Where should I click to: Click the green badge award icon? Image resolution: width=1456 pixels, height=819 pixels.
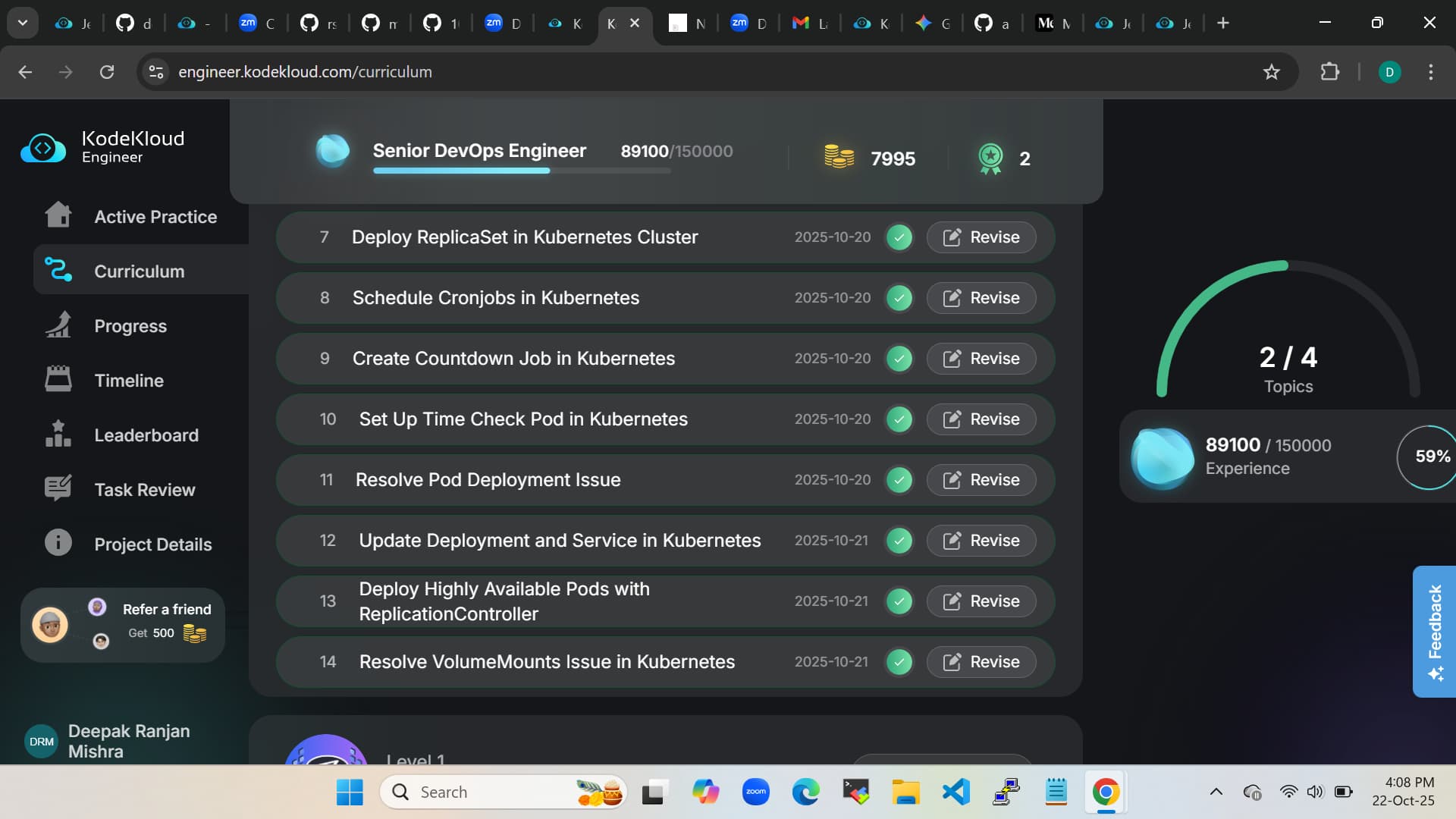tap(990, 158)
